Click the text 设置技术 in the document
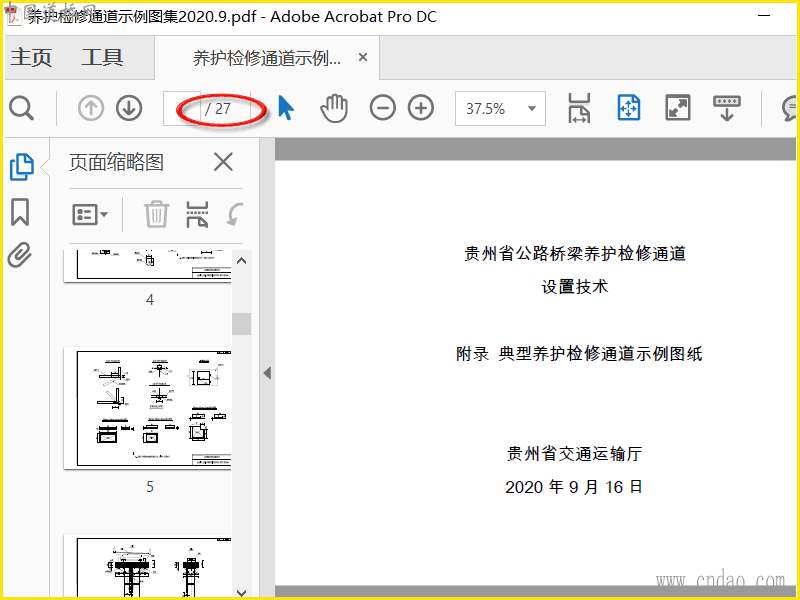 point(574,287)
